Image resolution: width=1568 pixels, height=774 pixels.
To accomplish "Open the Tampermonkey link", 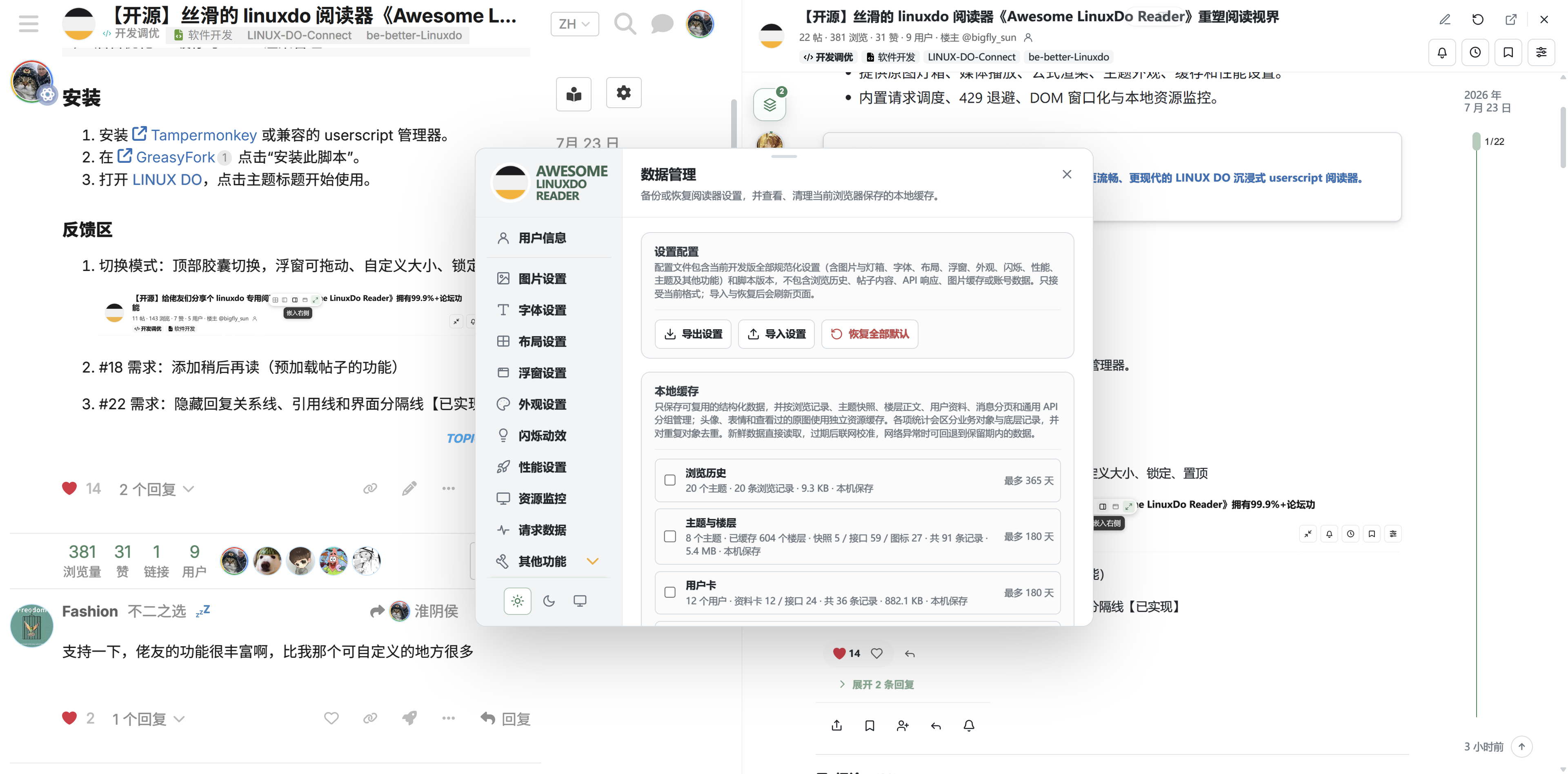I will click(x=195, y=135).
